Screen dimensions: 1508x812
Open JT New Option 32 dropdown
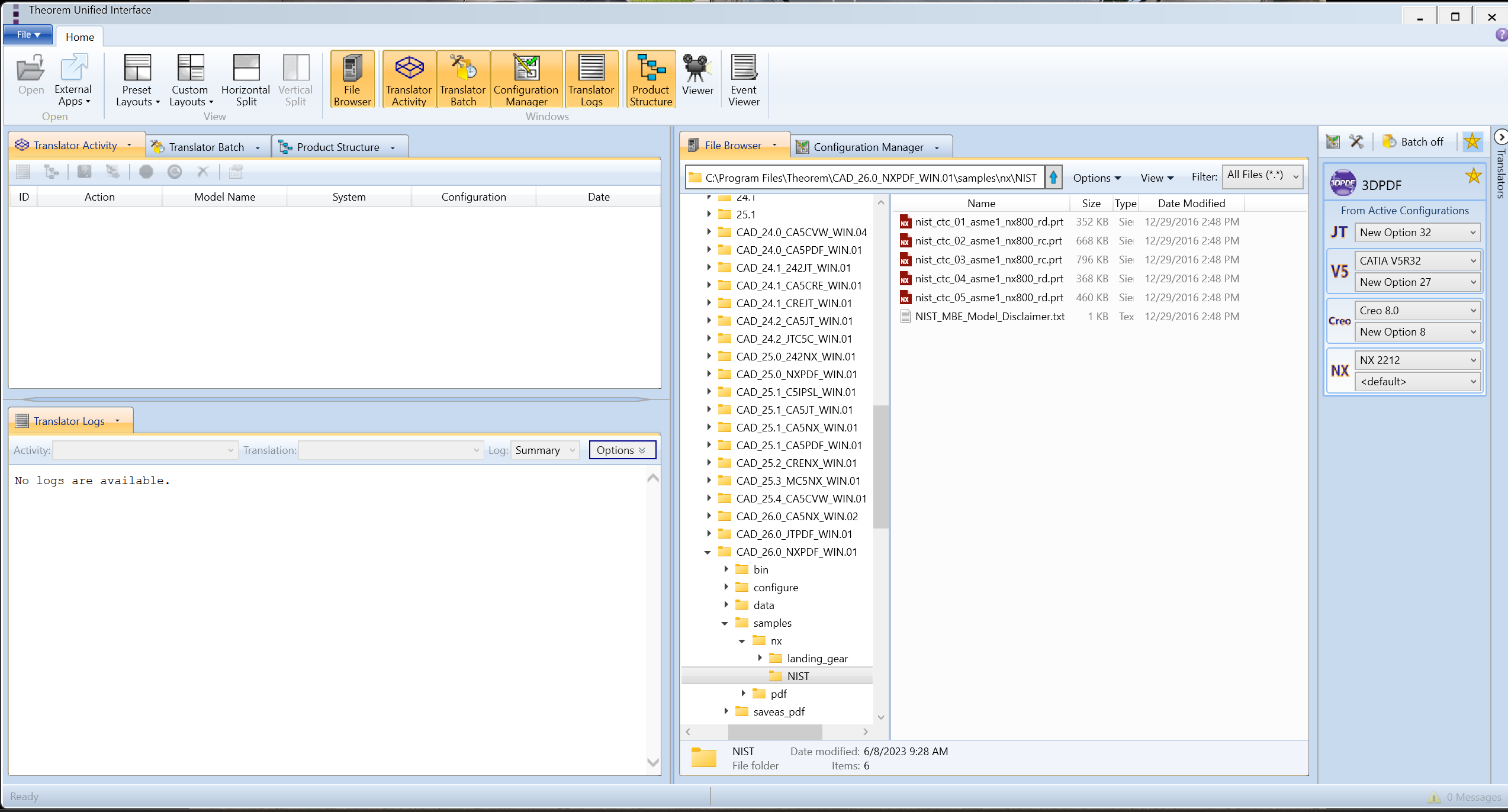tap(1417, 233)
